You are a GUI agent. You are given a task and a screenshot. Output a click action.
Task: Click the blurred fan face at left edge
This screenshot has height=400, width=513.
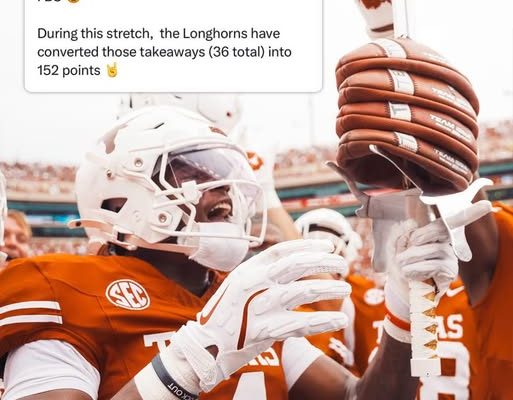point(15,235)
